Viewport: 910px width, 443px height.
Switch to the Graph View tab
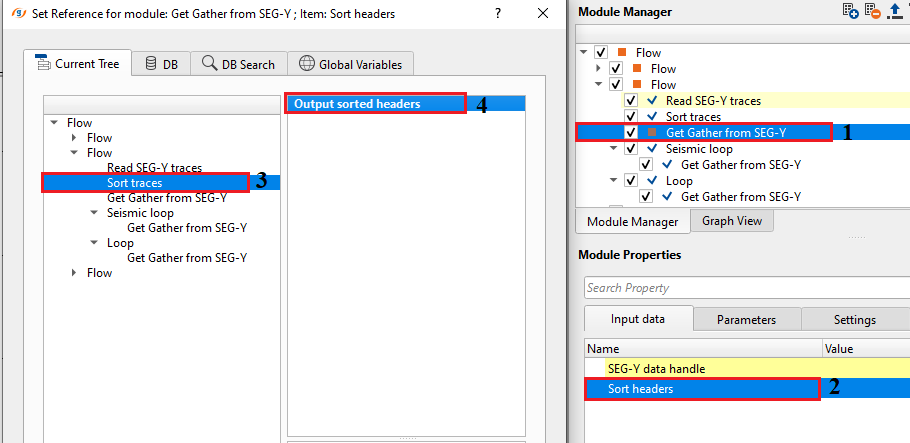pyautogui.click(x=731, y=221)
